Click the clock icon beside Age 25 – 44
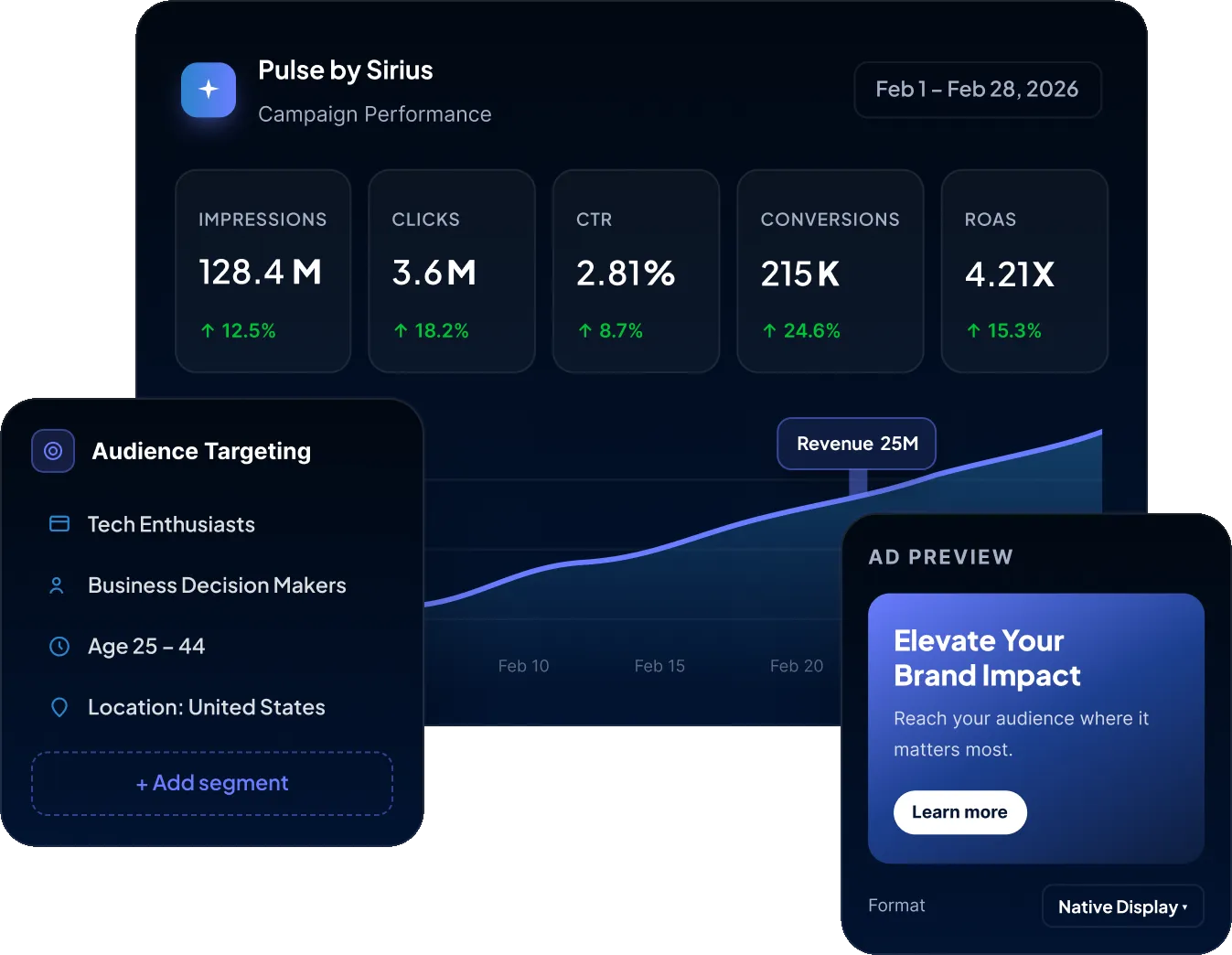Viewport: 1232px width, 955px height. (x=59, y=647)
